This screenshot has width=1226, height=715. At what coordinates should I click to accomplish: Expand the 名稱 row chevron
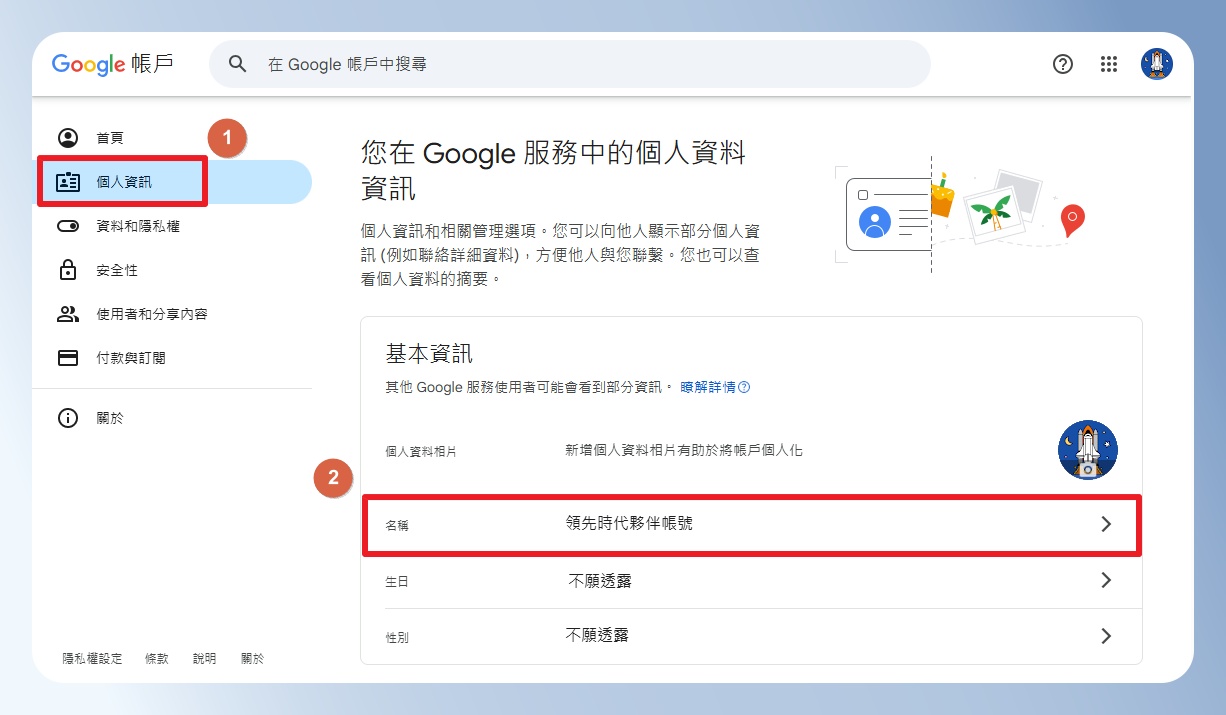(x=1106, y=524)
